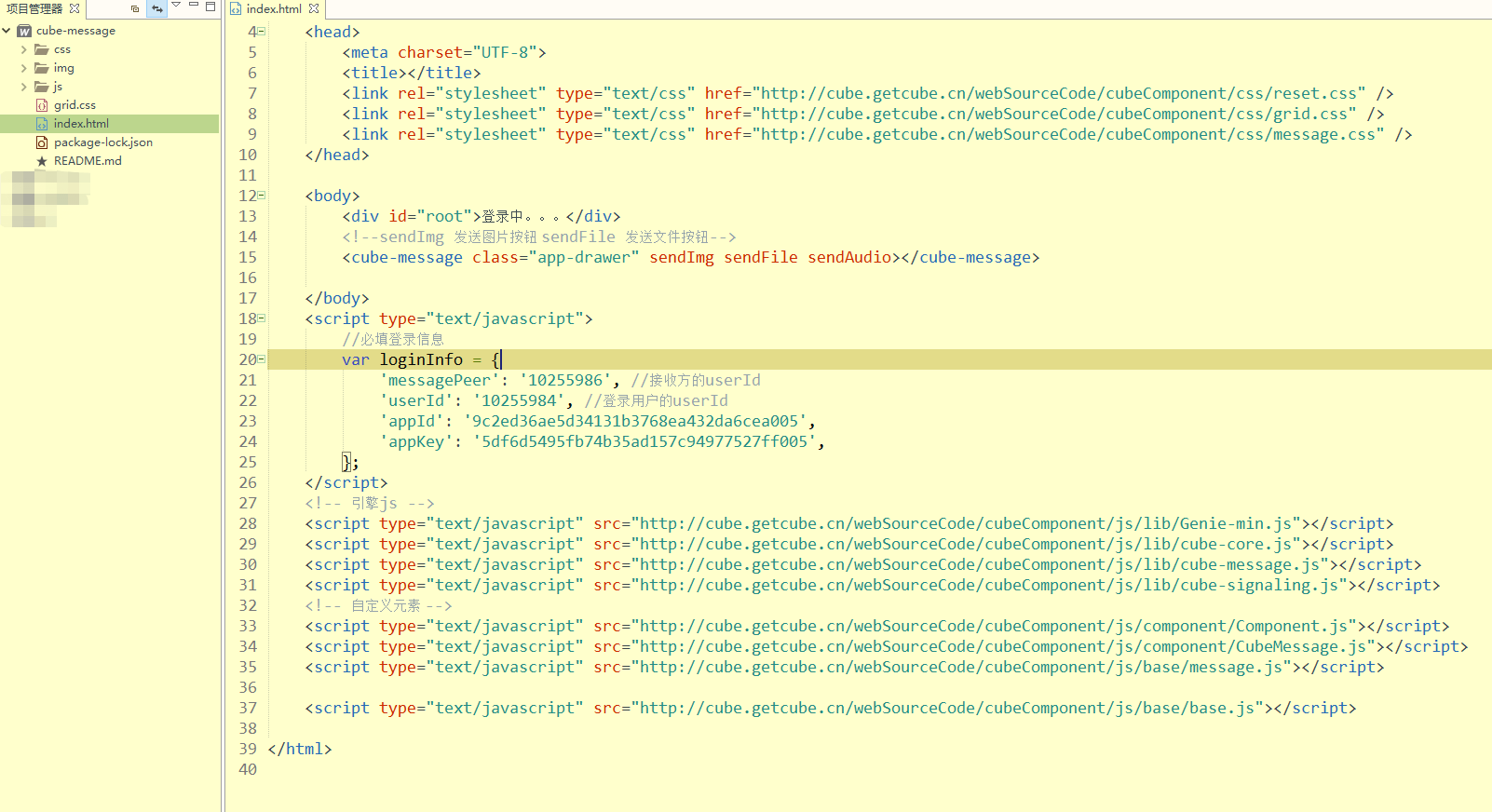Screen dimensions: 1492x812
Task: Click the loginInfo variable name
Action: click(421, 359)
